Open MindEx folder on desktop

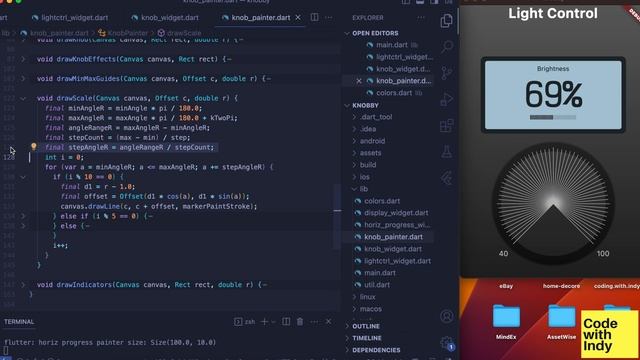pos(506,321)
